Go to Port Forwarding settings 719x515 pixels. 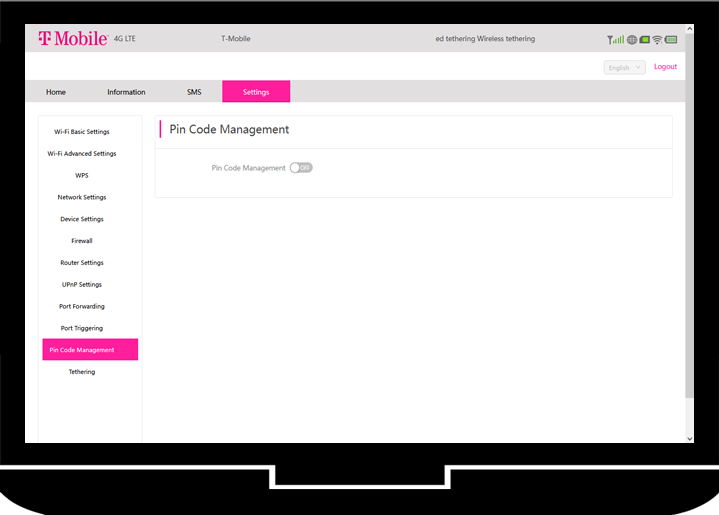point(82,307)
